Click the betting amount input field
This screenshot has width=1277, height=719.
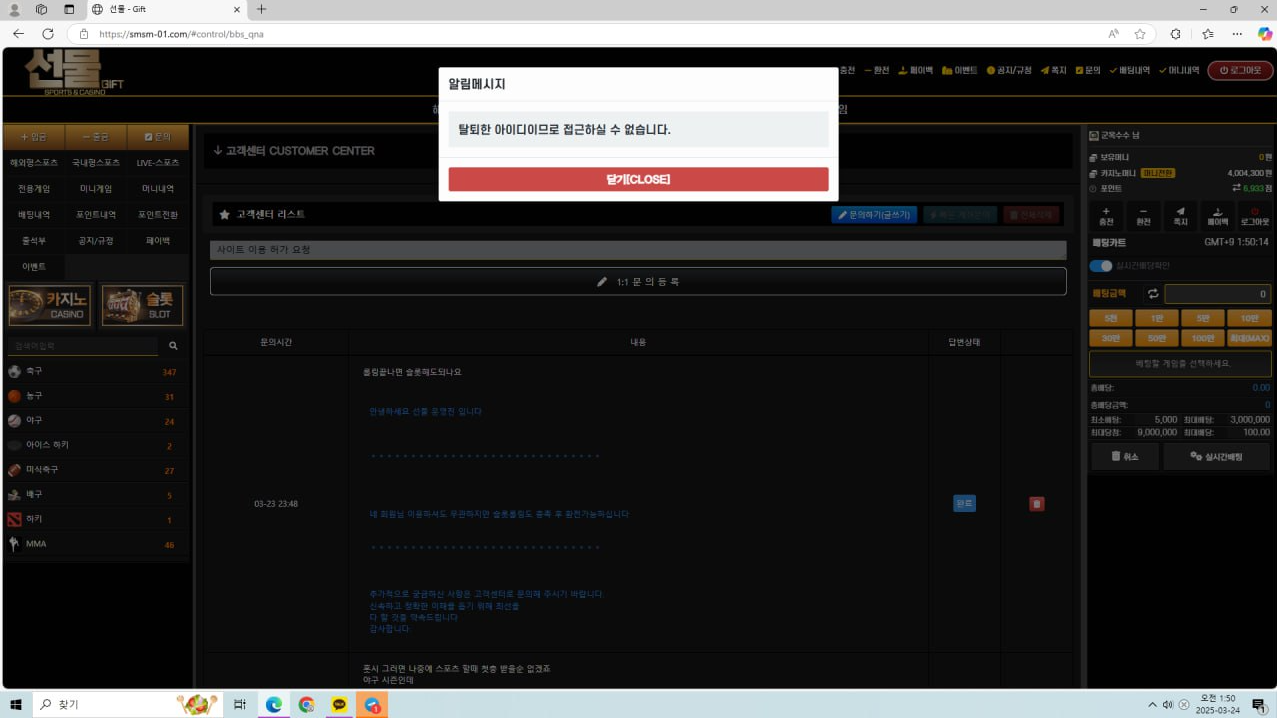point(1217,294)
